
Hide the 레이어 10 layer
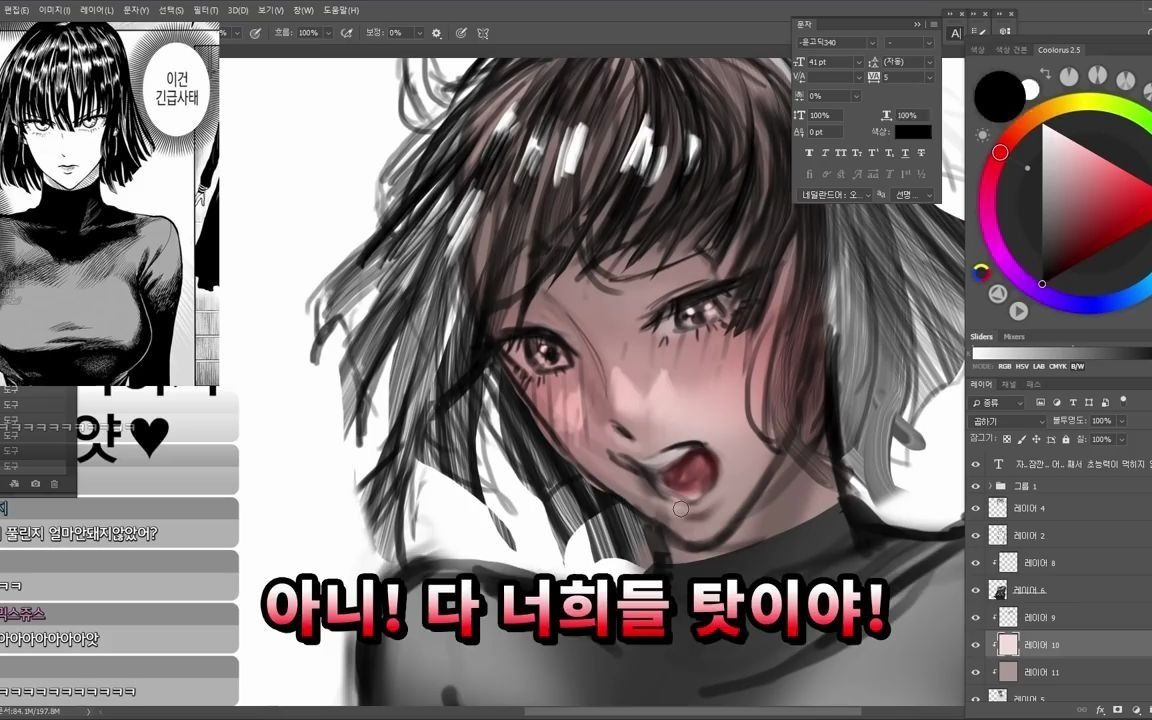tap(976, 645)
